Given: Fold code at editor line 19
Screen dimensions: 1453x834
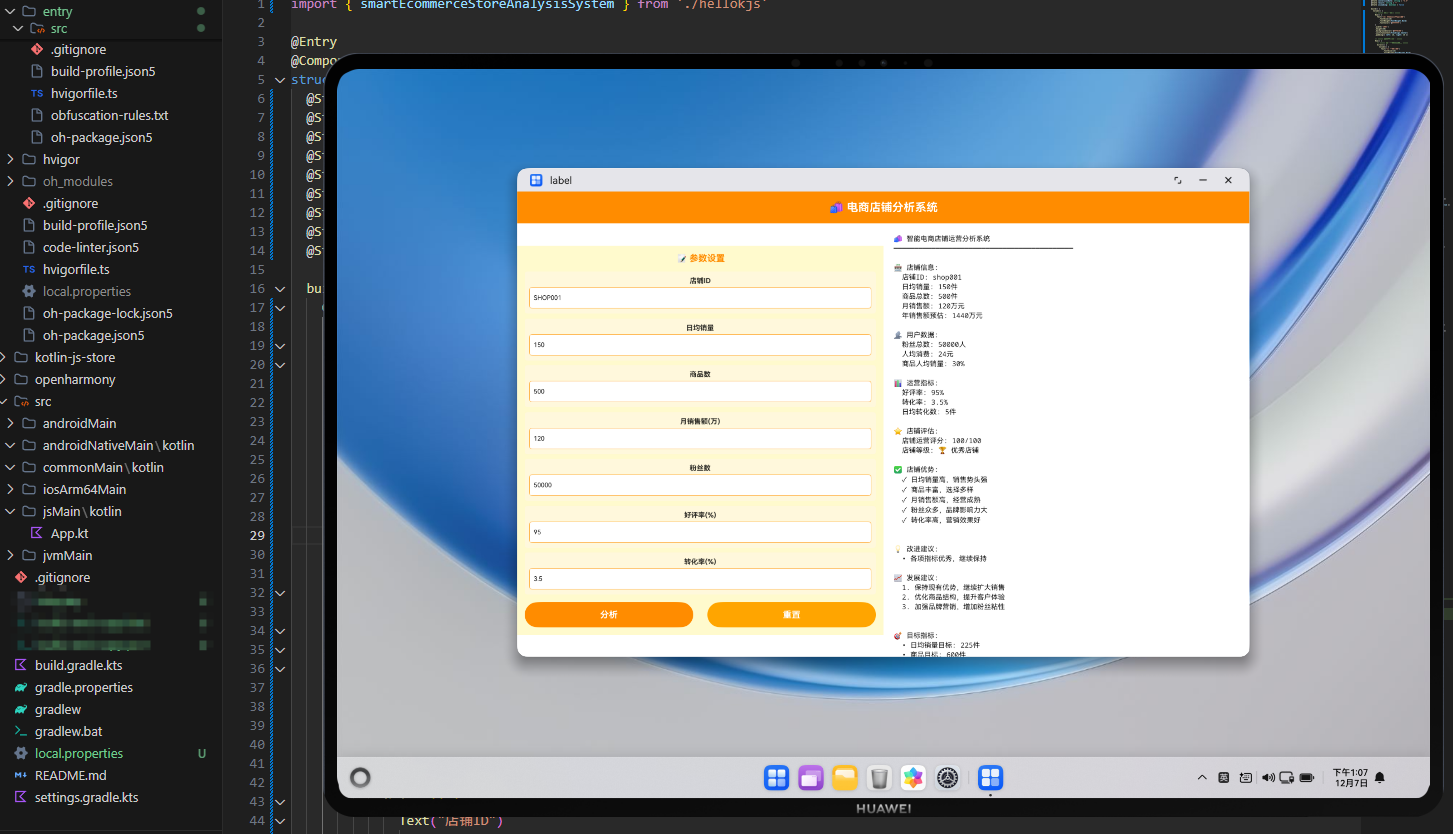Looking at the screenshot, I should point(280,346).
